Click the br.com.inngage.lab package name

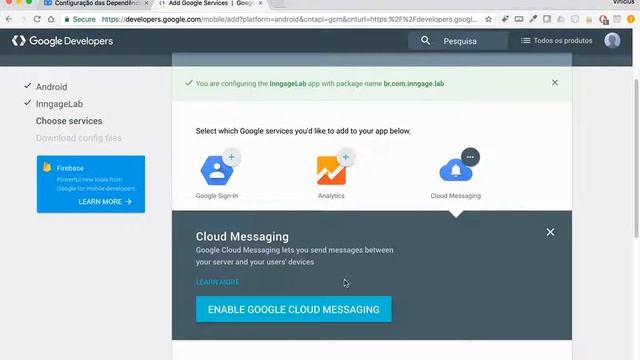tap(414, 84)
